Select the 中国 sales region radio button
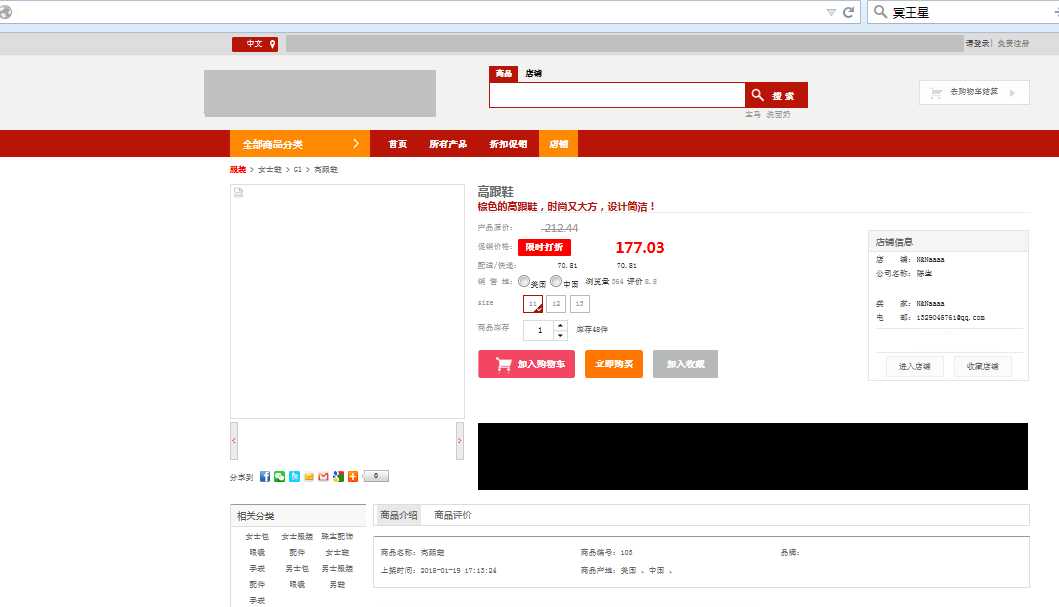This screenshot has width=1059, height=607. pos(556,281)
